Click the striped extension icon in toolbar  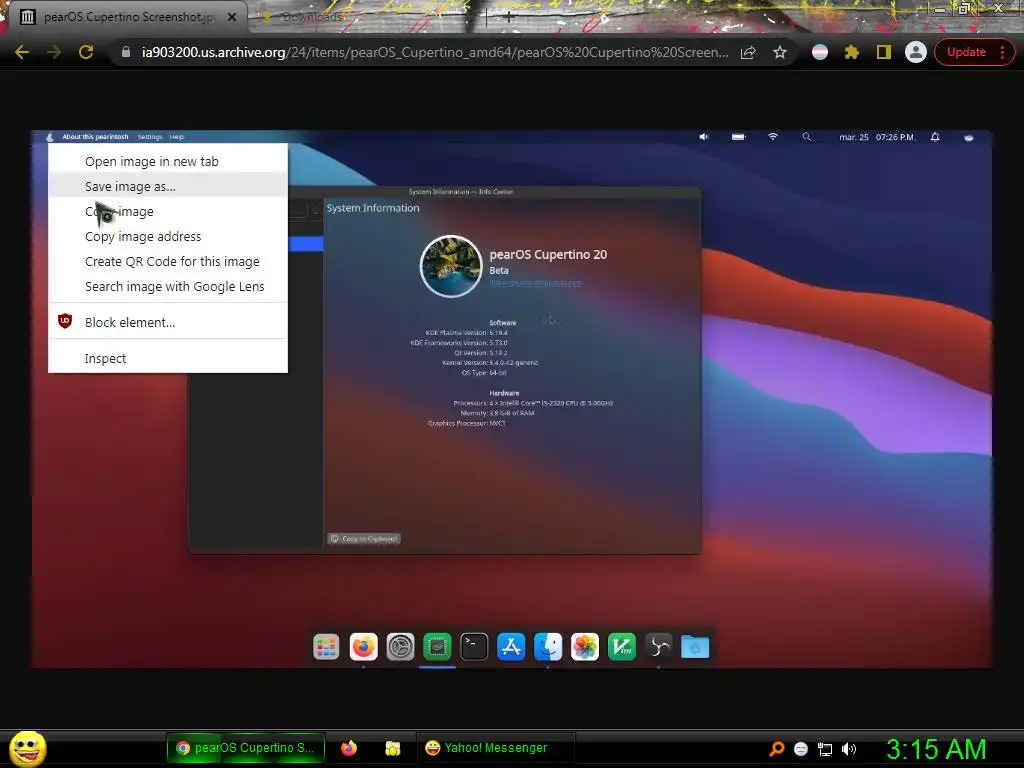tap(820, 52)
